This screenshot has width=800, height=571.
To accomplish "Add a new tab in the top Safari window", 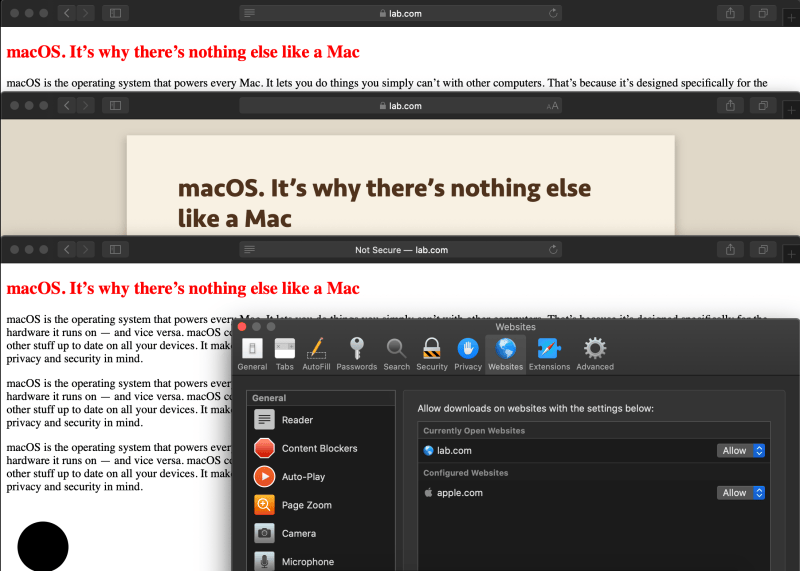I will 791,18.
